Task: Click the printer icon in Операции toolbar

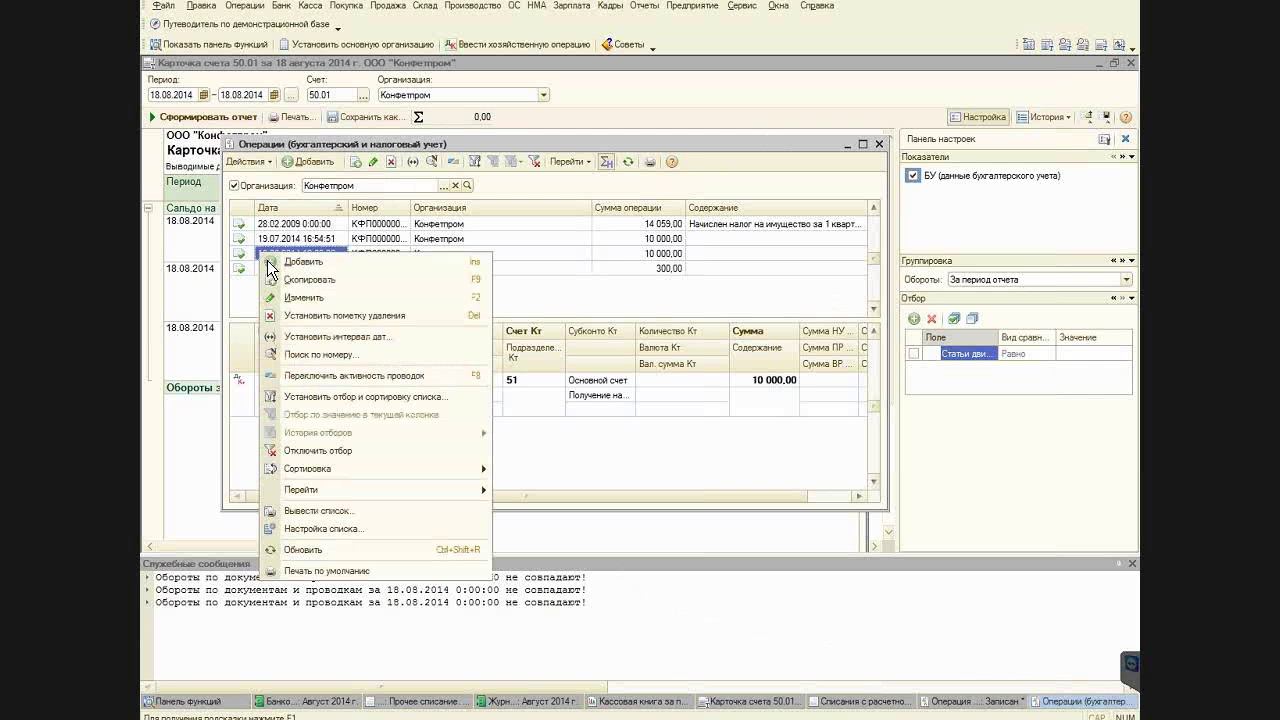Action: [x=650, y=162]
